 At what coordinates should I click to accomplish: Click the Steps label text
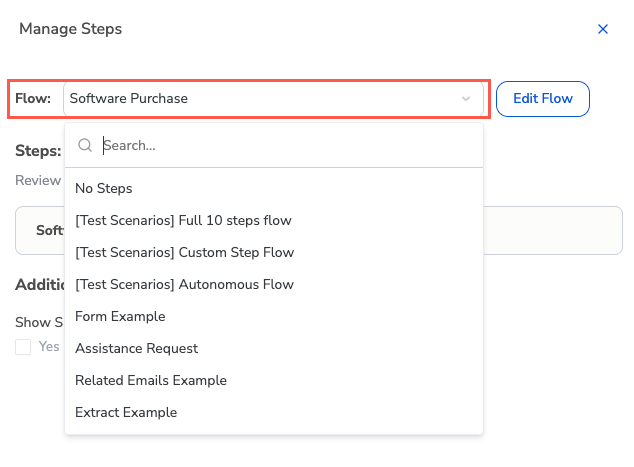[38, 151]
